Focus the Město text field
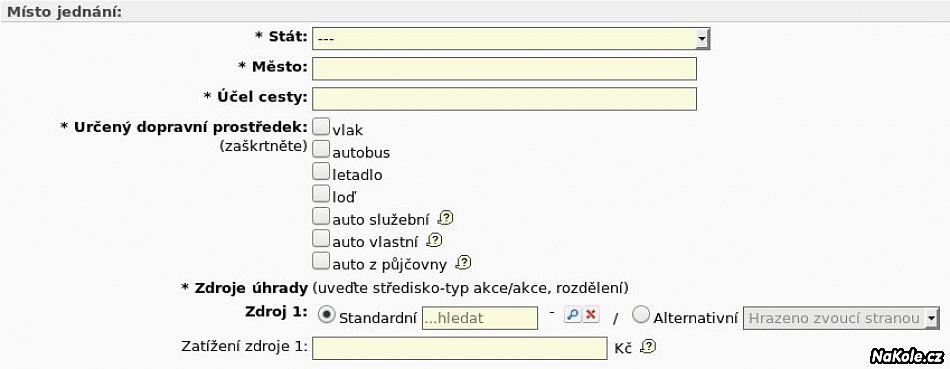950x369 pixels. (x=504, y=68)
